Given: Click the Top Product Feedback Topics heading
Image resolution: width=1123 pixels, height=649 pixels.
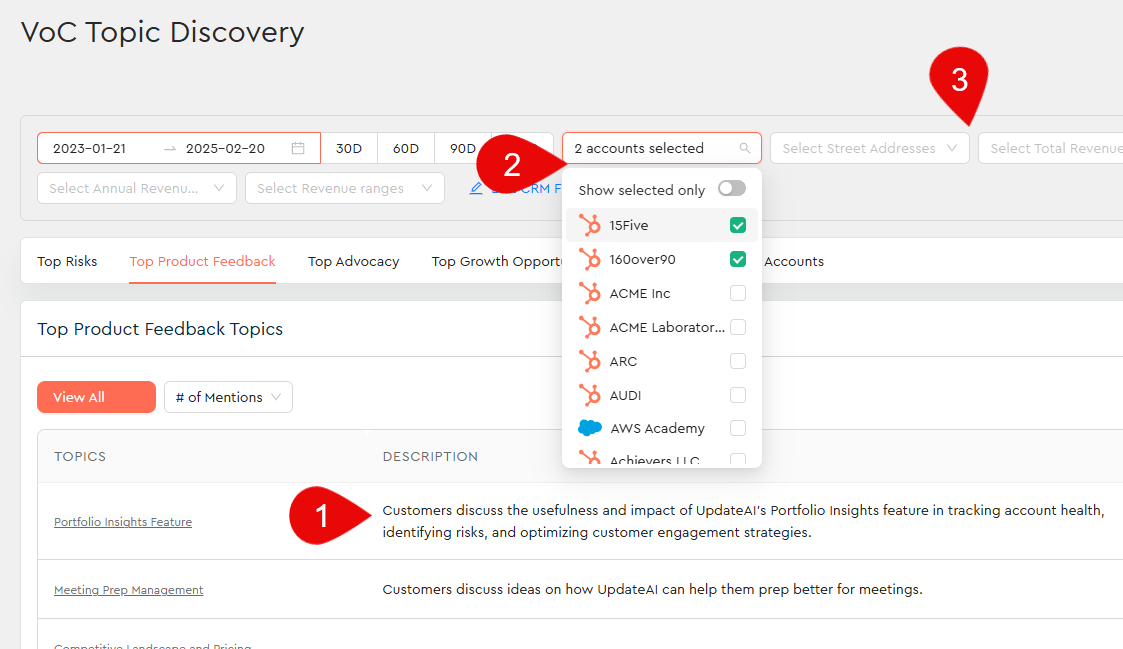Looking at the screenshot, I should [x=160, y=329].
